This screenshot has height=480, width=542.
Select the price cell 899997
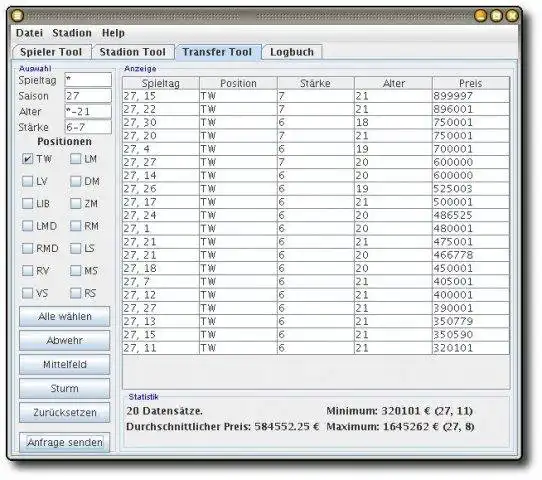pyautogui.click(x=471, y=96)
